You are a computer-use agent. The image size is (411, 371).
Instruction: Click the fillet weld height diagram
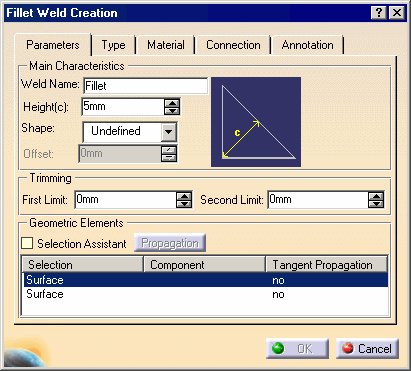coord(256,122)
